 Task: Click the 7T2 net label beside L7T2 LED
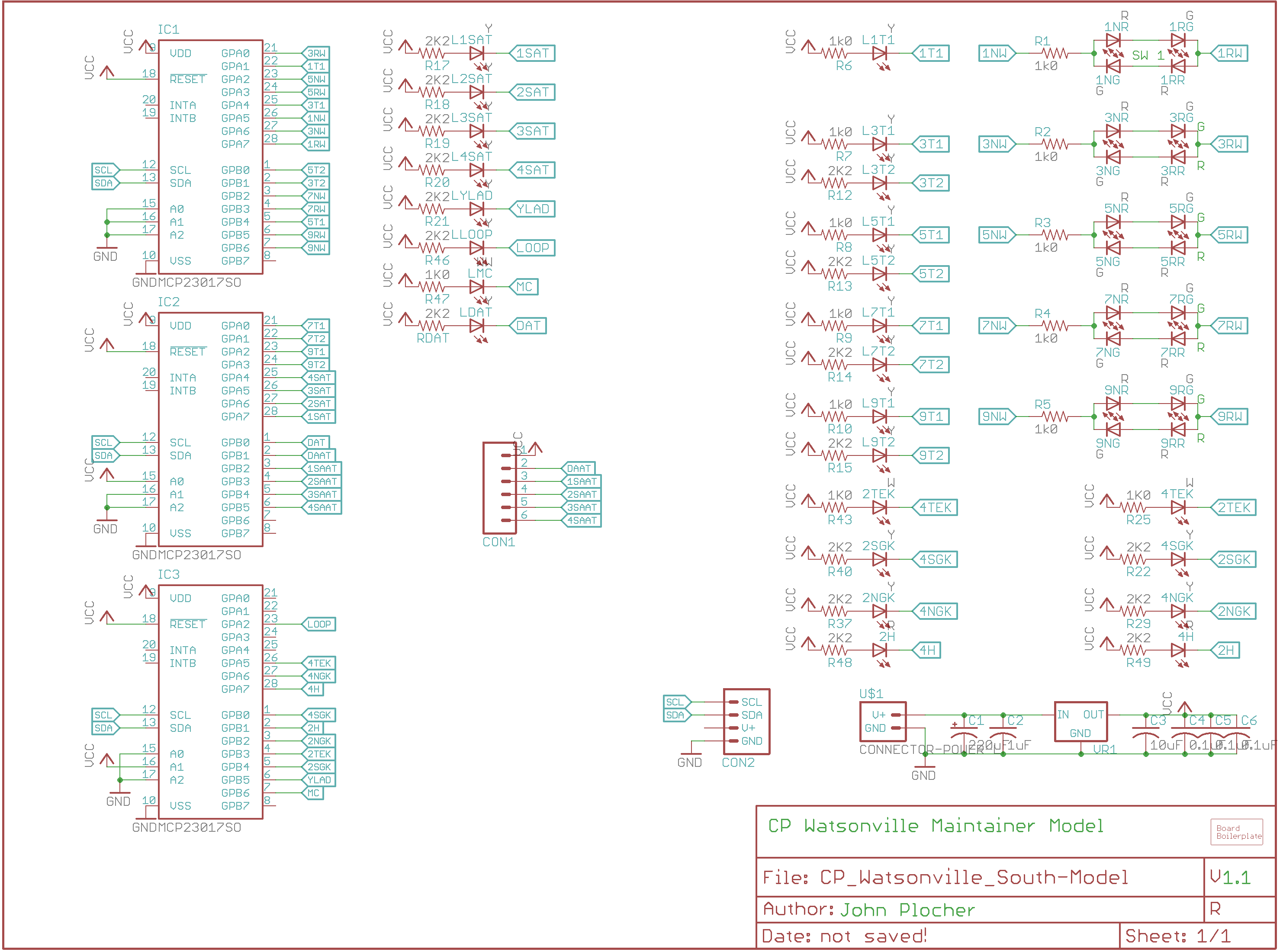930,365
